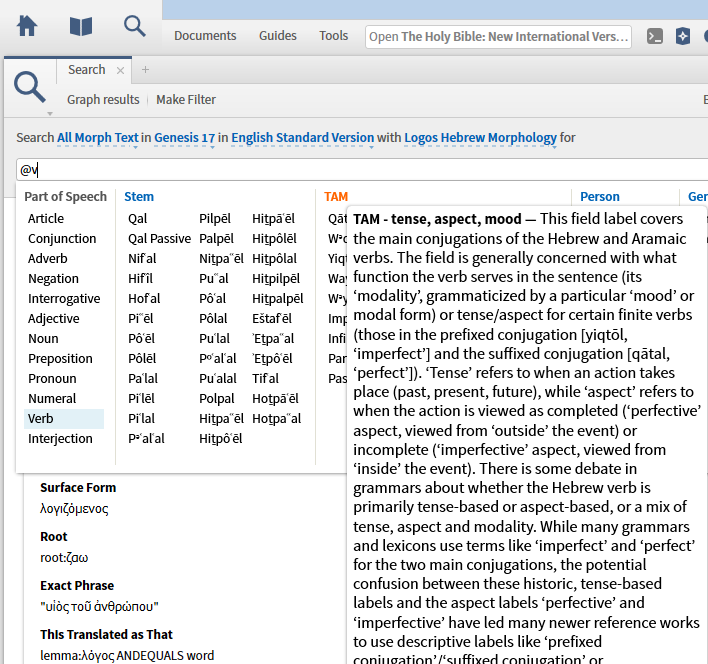Choose the Eštafʿēl stem
708x664 pixels.
pyautogui.click(x=272, y=319)
